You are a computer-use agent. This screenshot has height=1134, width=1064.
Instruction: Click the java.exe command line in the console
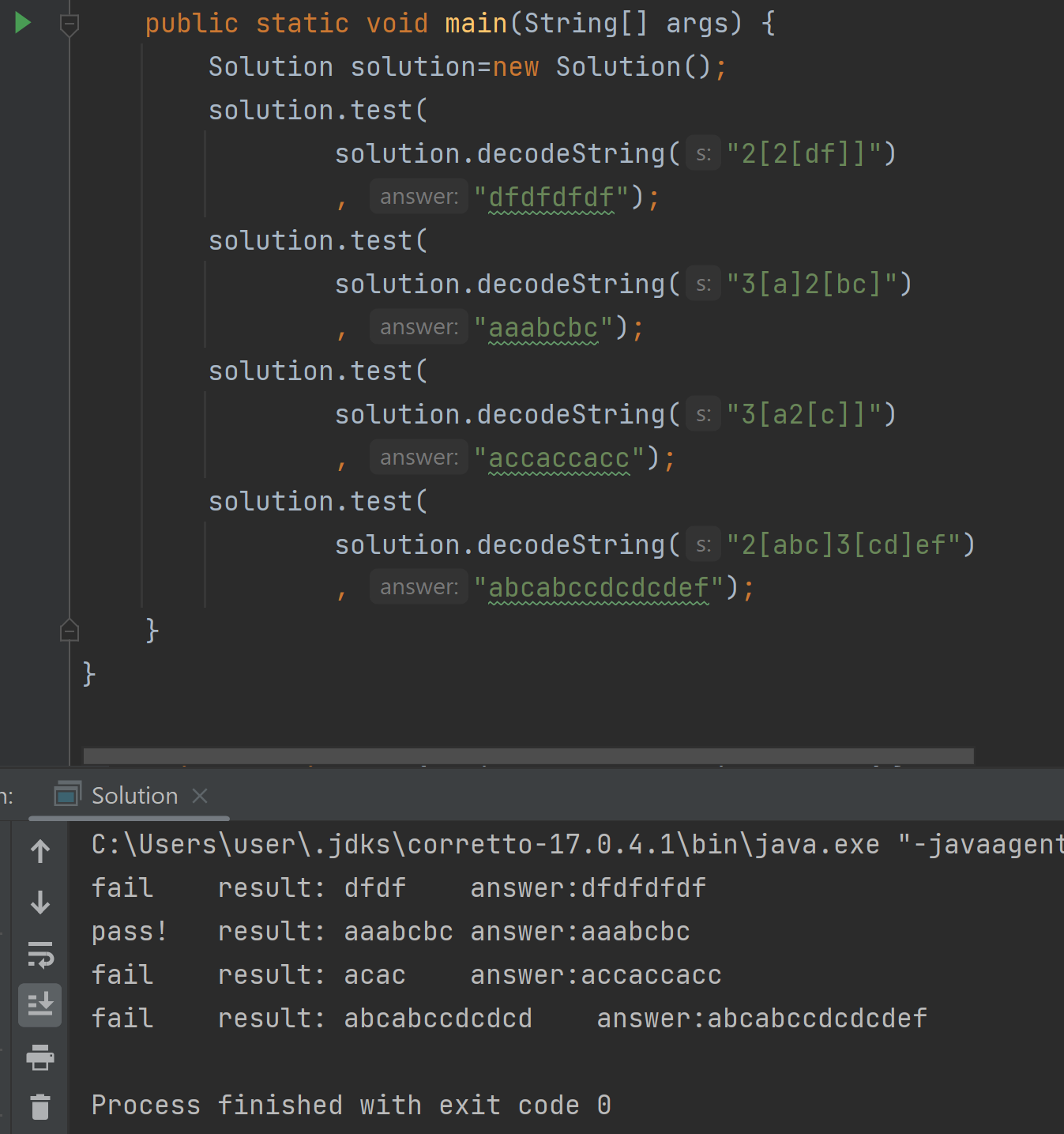point(577,844)
